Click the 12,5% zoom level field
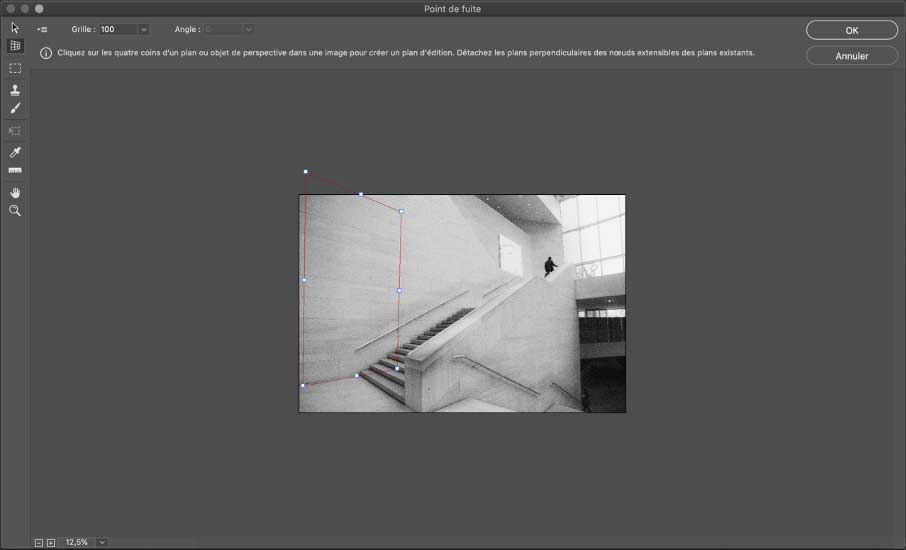The width and height of the screenshot is (906, 550). 77,542
